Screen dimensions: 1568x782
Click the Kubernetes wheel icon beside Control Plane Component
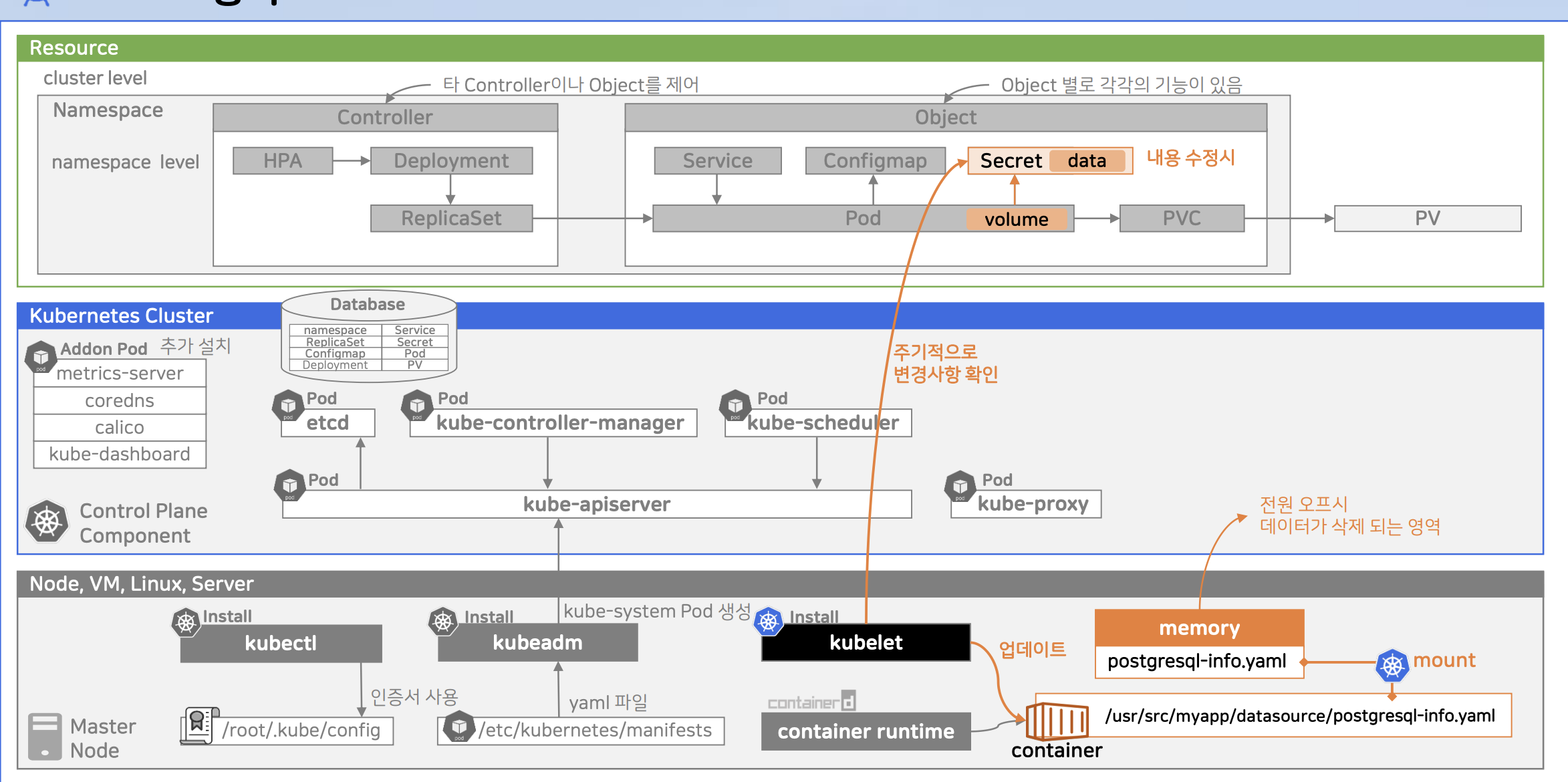pyautogui.click(x=47, y=522)
